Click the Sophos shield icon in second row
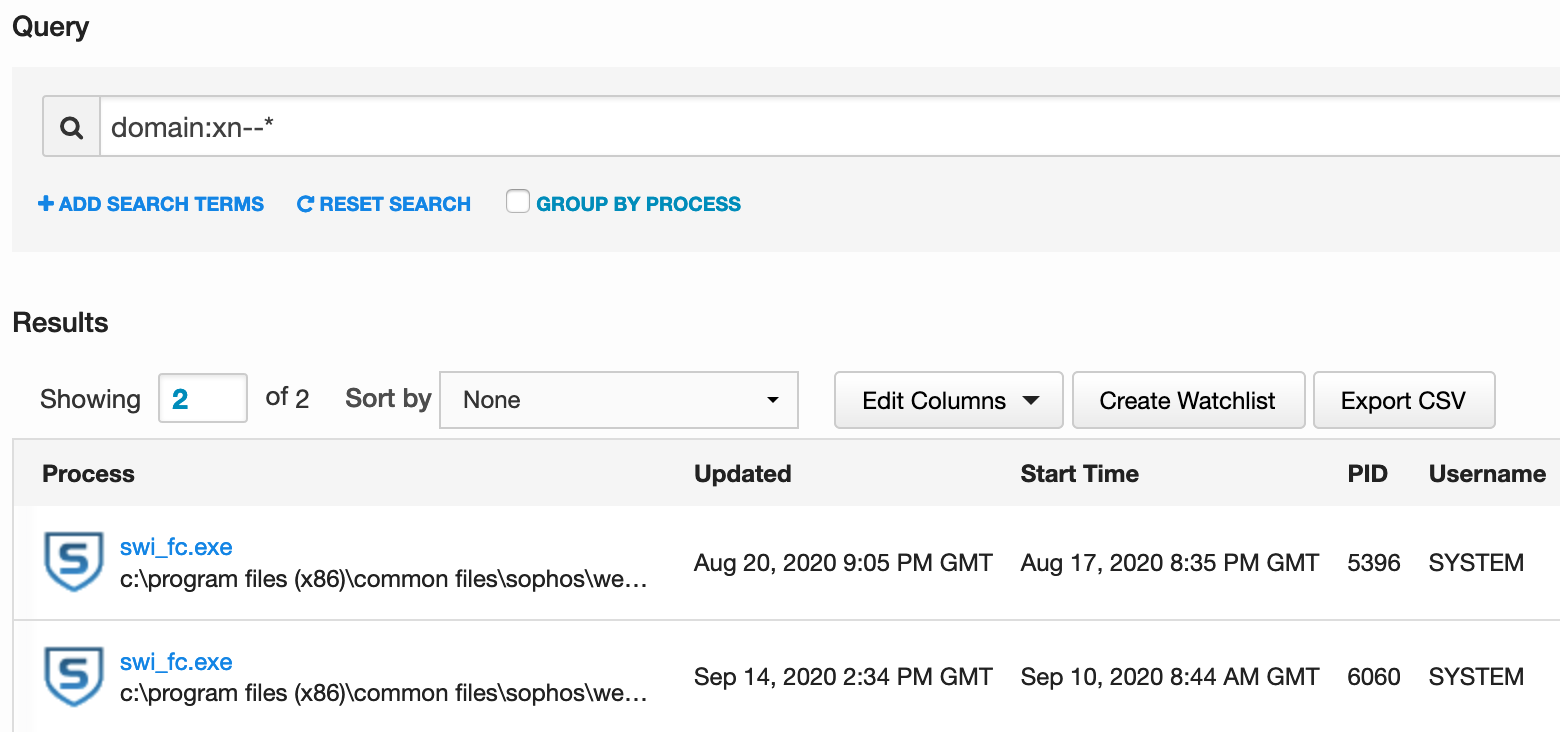 point(74,677)
